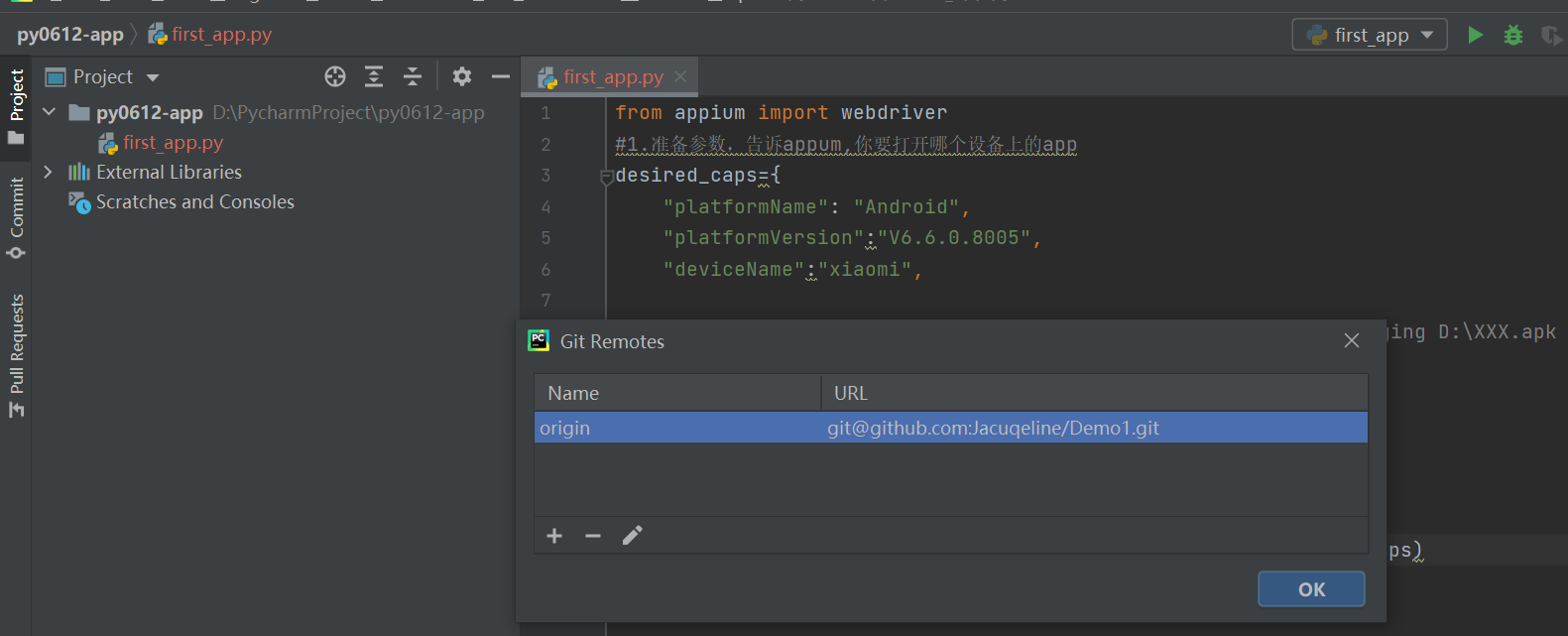
Task: Close the first_app.py editor tab
Action: click(x=680, y=76)
